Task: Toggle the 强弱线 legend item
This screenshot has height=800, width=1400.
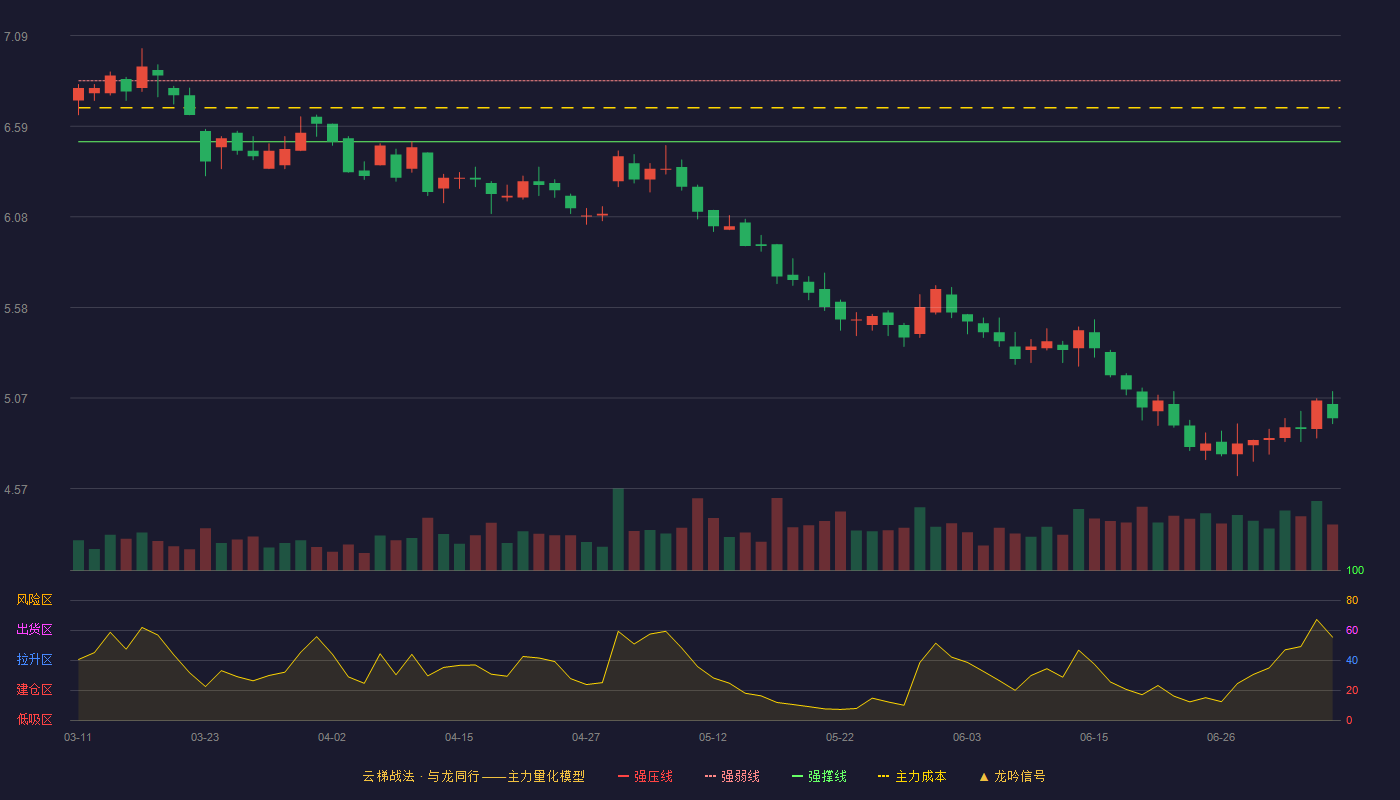Action: point(732,776)
